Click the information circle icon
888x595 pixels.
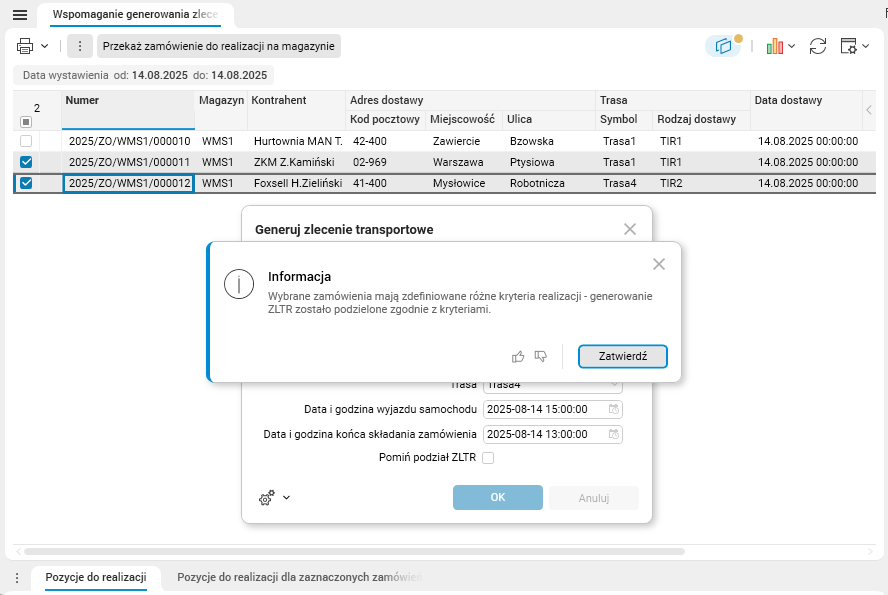[238, 284]
